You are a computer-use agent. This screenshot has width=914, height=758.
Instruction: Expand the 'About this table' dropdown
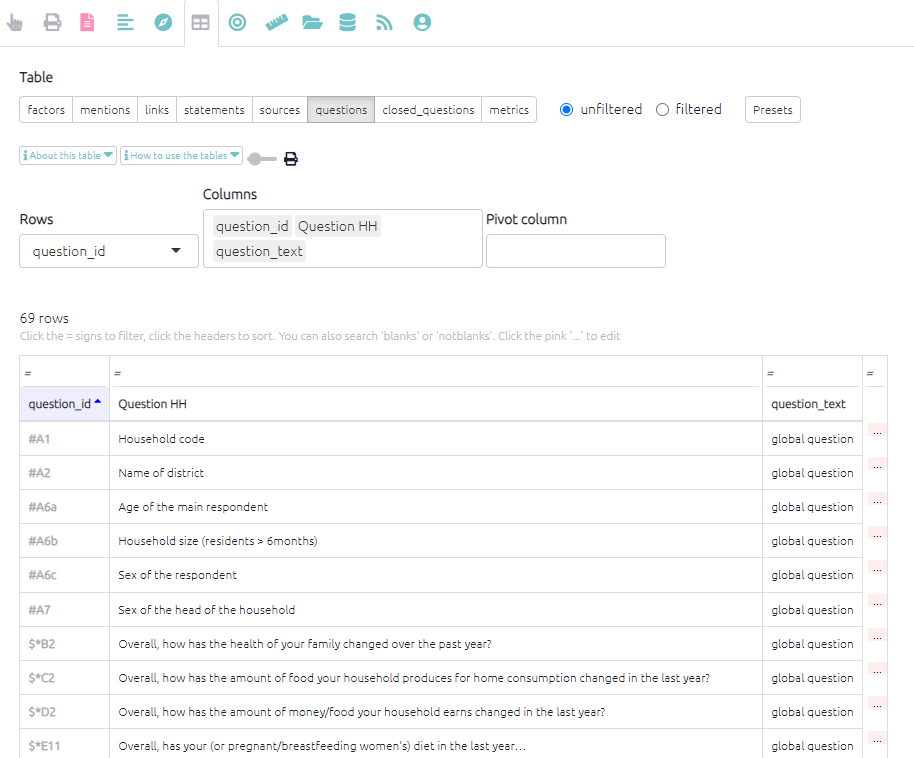point(68,156)
